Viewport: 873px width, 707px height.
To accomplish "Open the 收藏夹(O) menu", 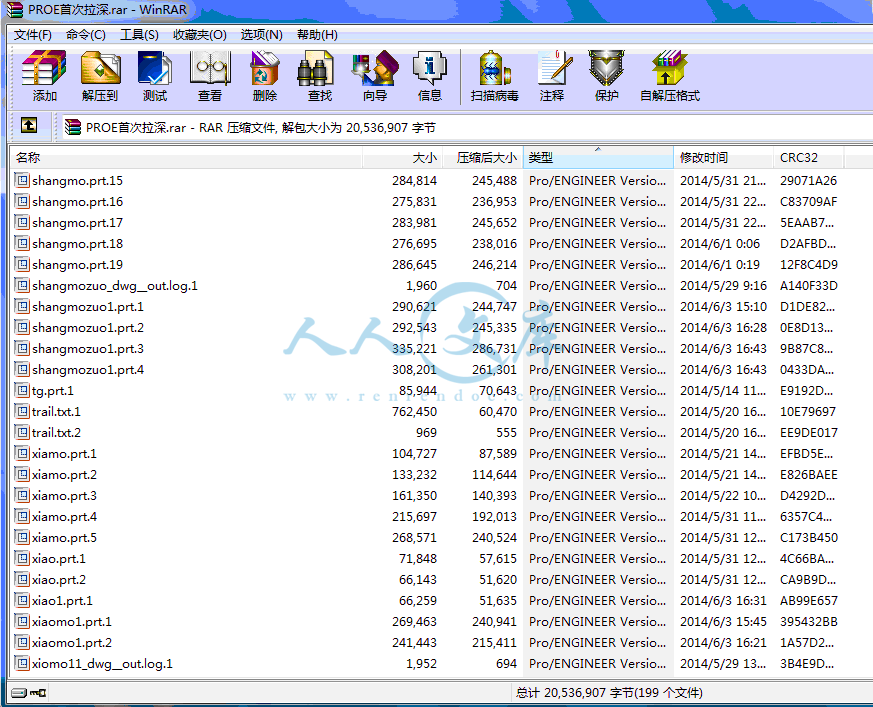I will point(199,35).
